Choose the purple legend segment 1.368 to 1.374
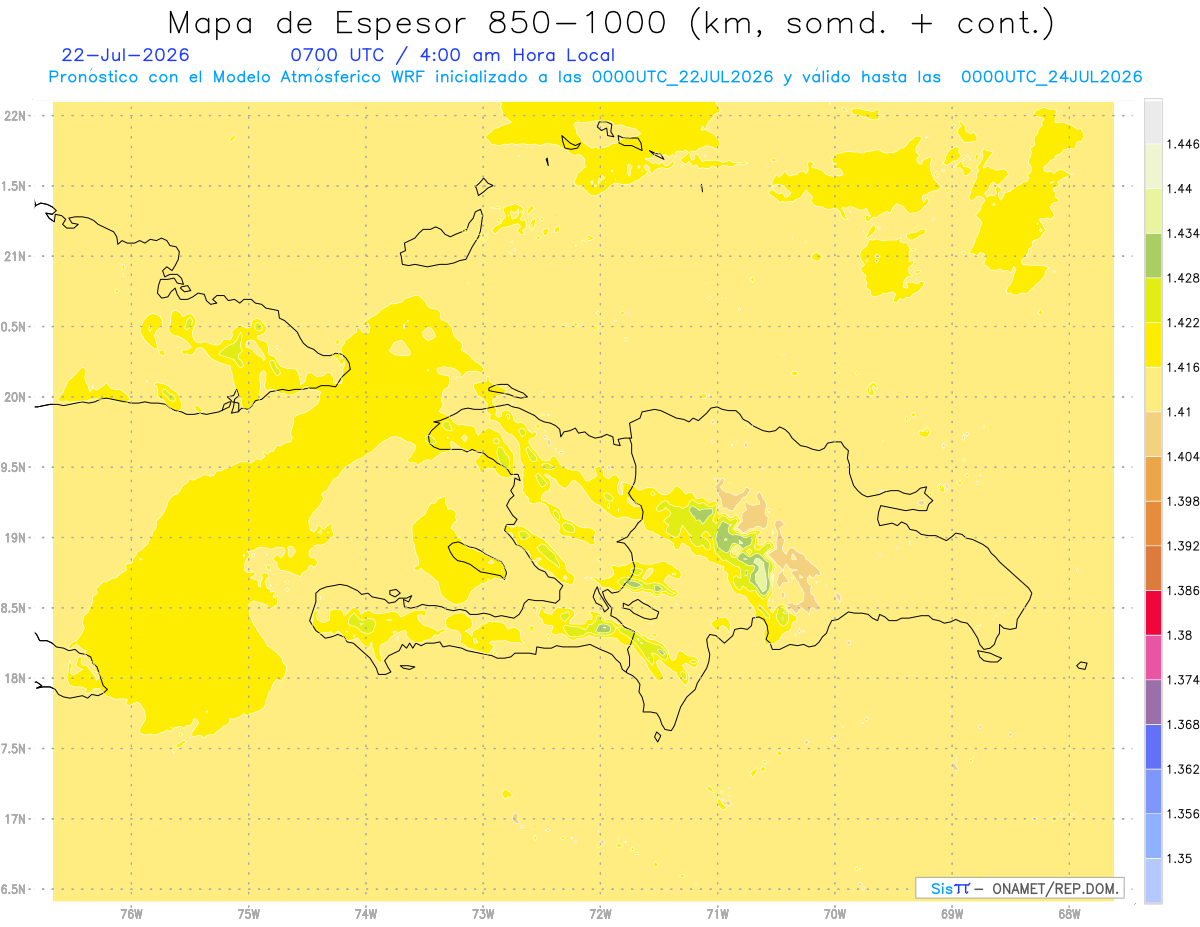Image resolution: width=1200 pixels, height=927 pixels. pos(1153,702)
